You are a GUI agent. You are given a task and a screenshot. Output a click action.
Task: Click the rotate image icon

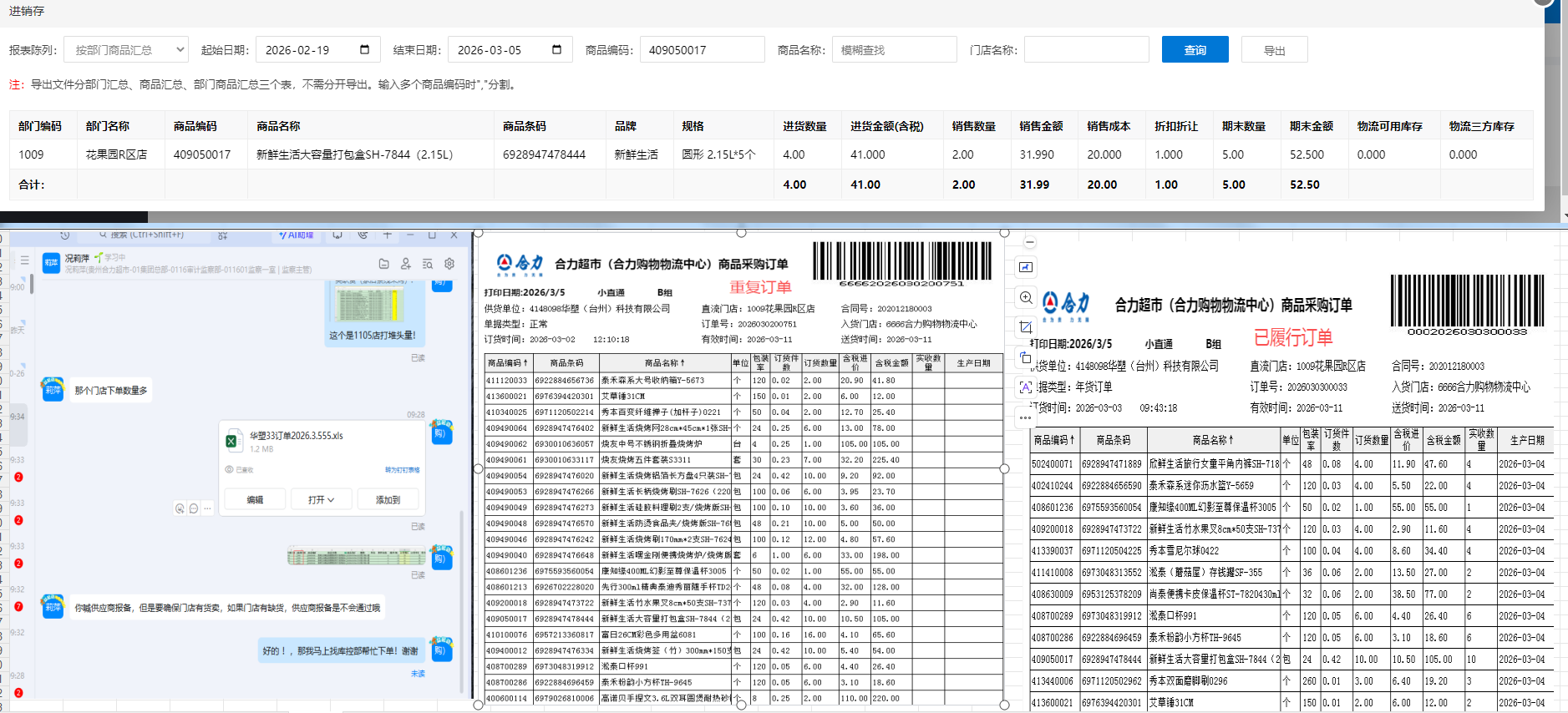click(x=1026, y=357)
